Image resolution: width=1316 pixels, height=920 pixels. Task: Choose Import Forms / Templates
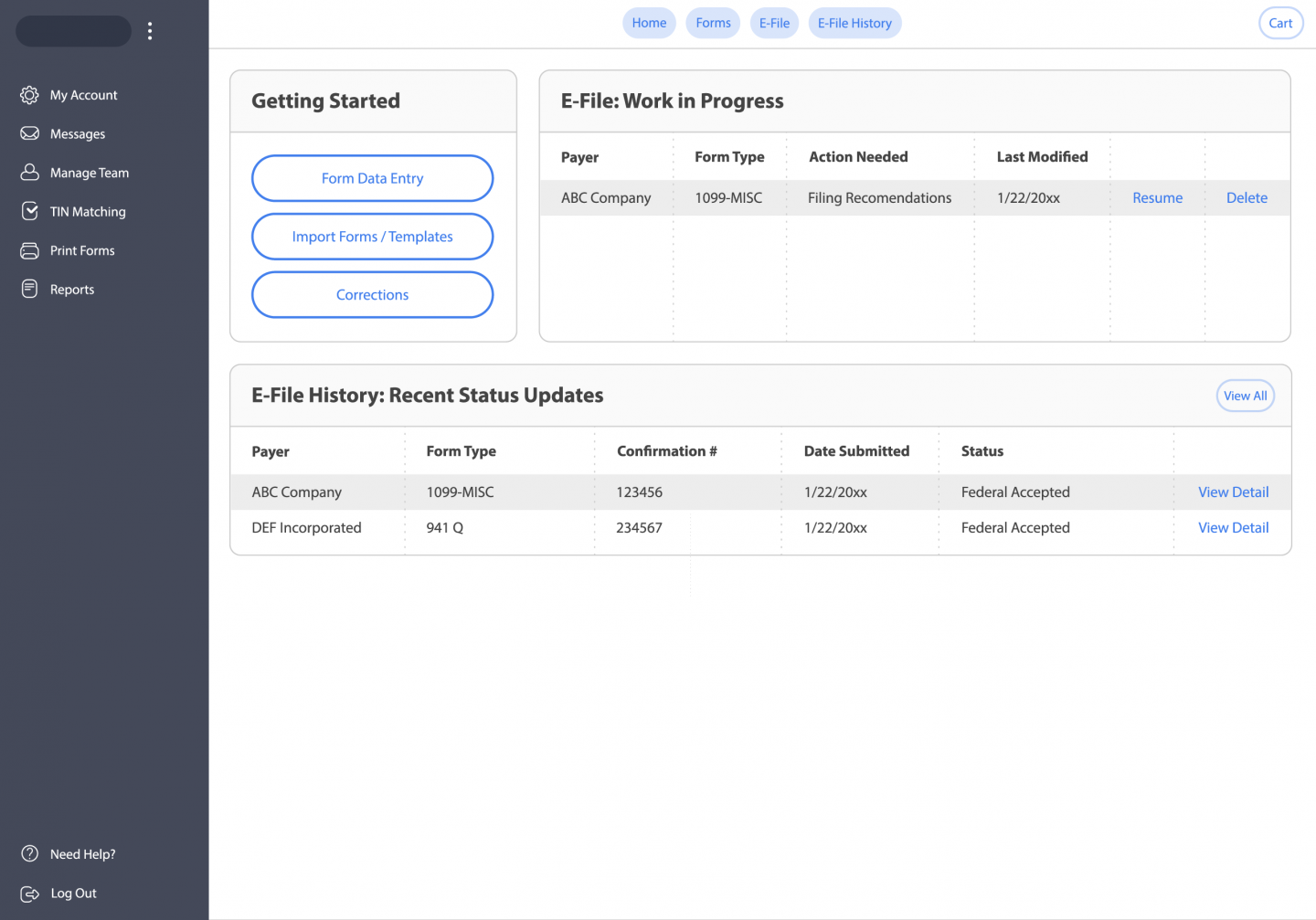372,237
